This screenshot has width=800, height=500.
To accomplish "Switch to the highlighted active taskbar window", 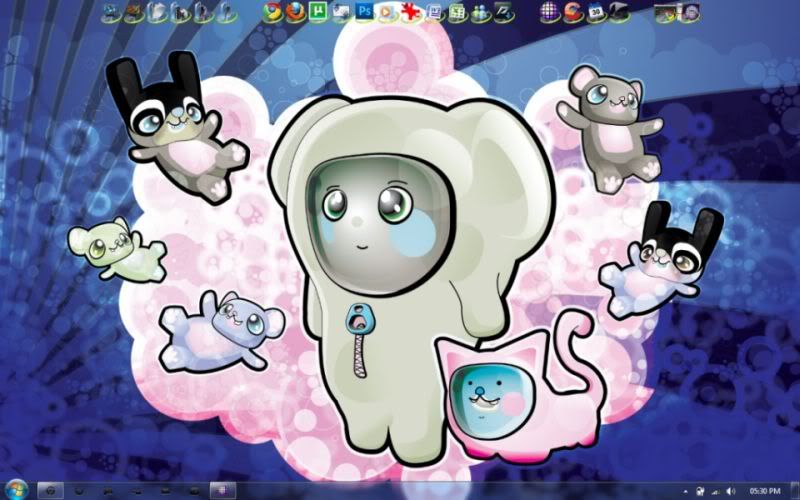I will tap(221, 490).
